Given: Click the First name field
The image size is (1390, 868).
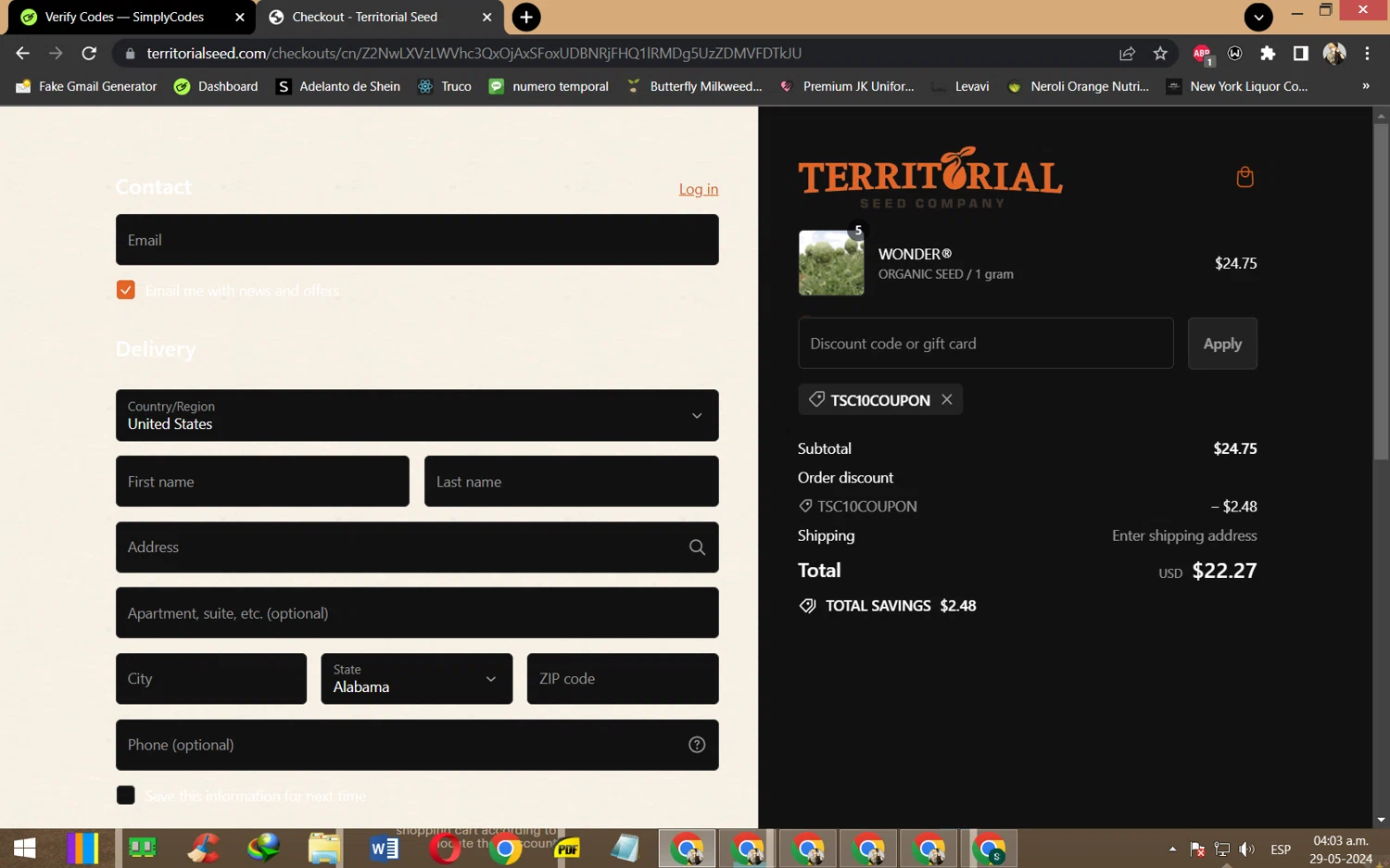Looking at the screenshot, I should [x=262, y=482].
